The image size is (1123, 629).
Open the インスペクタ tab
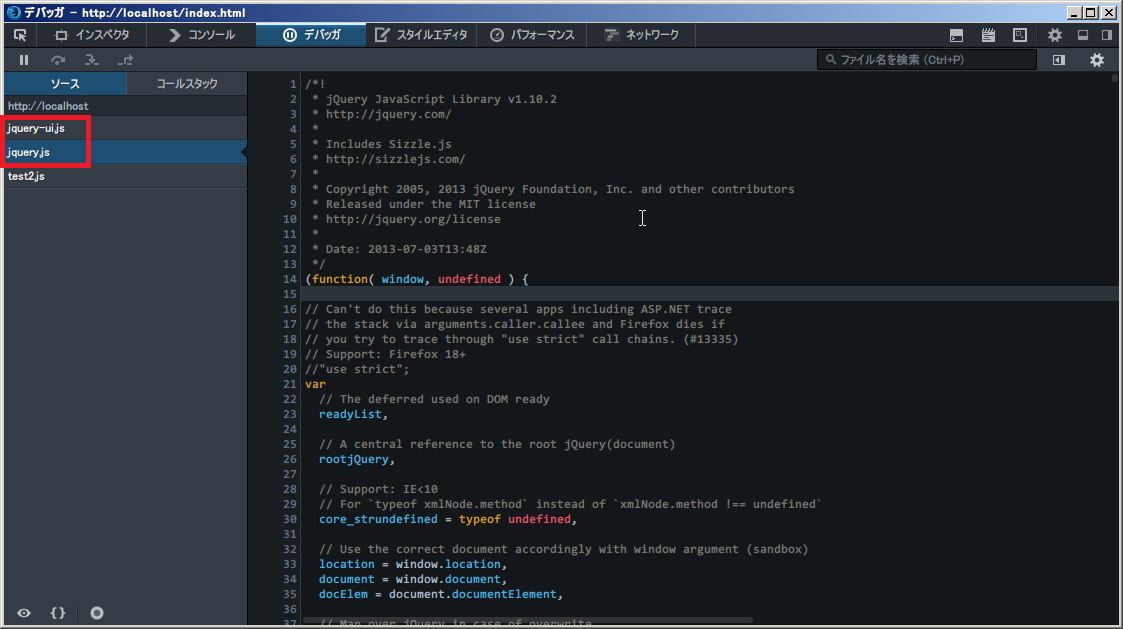pos(92,35)
